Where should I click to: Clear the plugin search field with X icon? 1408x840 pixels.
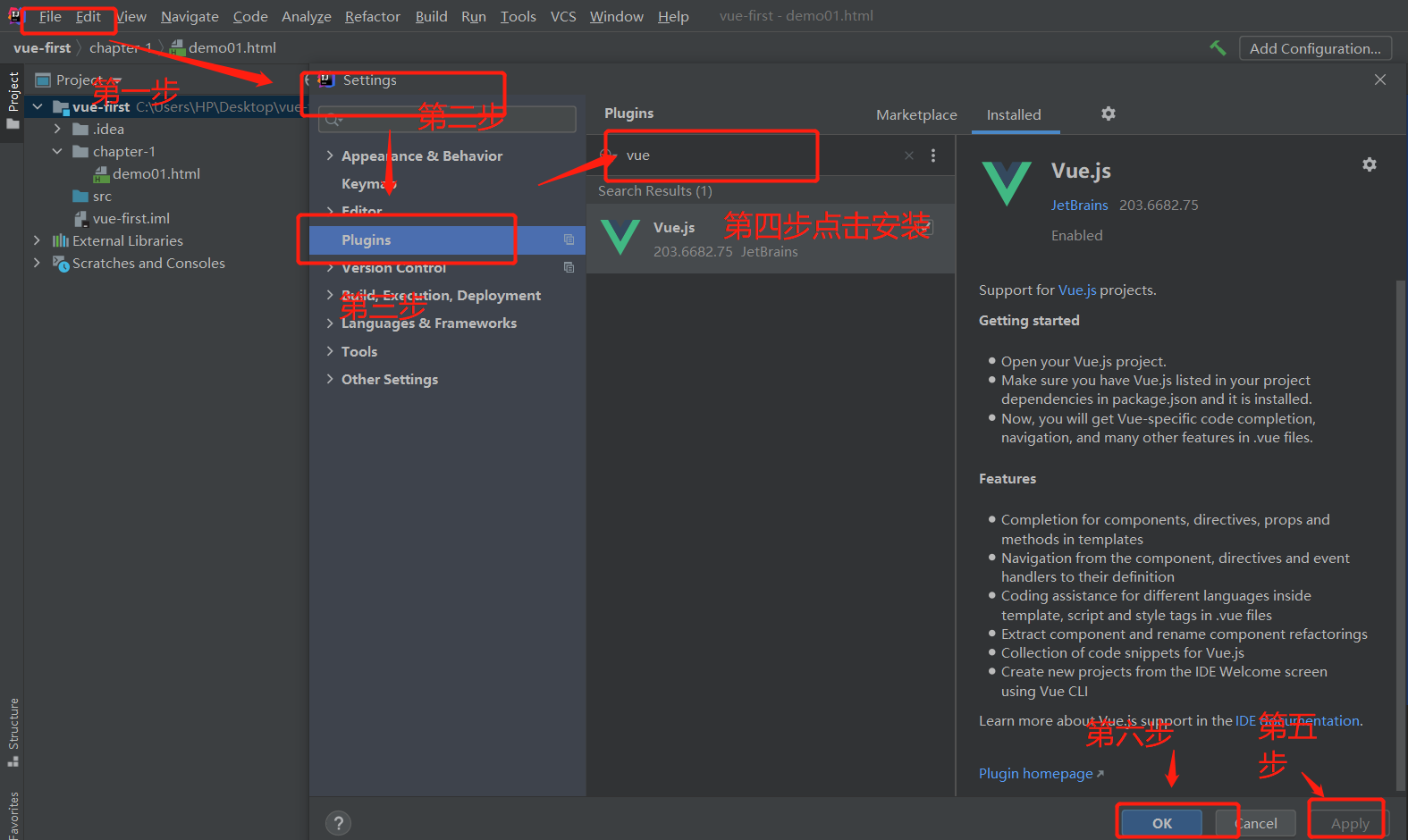[909, 155]
